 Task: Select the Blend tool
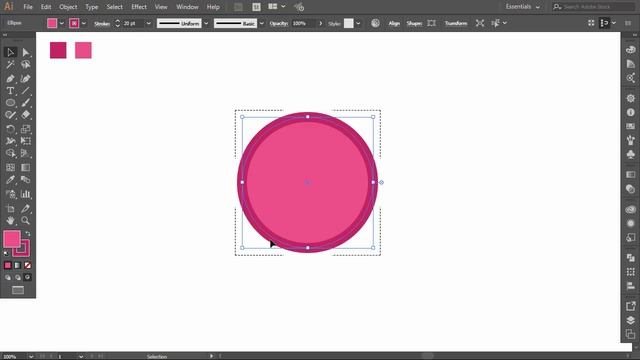26,180
